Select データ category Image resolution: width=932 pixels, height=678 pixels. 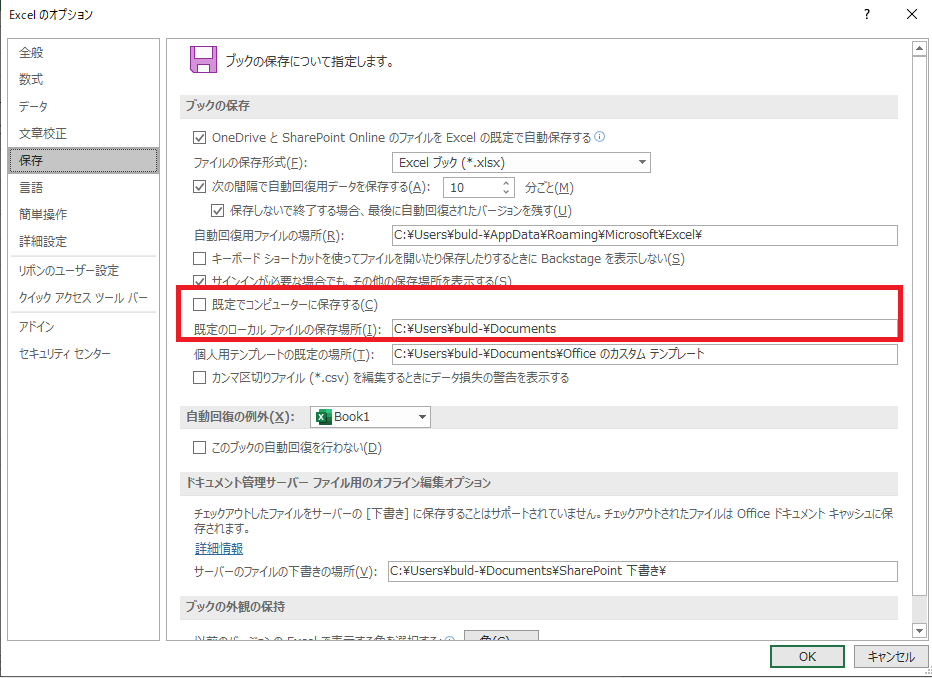pyautogui.click(x=84, y=106)
